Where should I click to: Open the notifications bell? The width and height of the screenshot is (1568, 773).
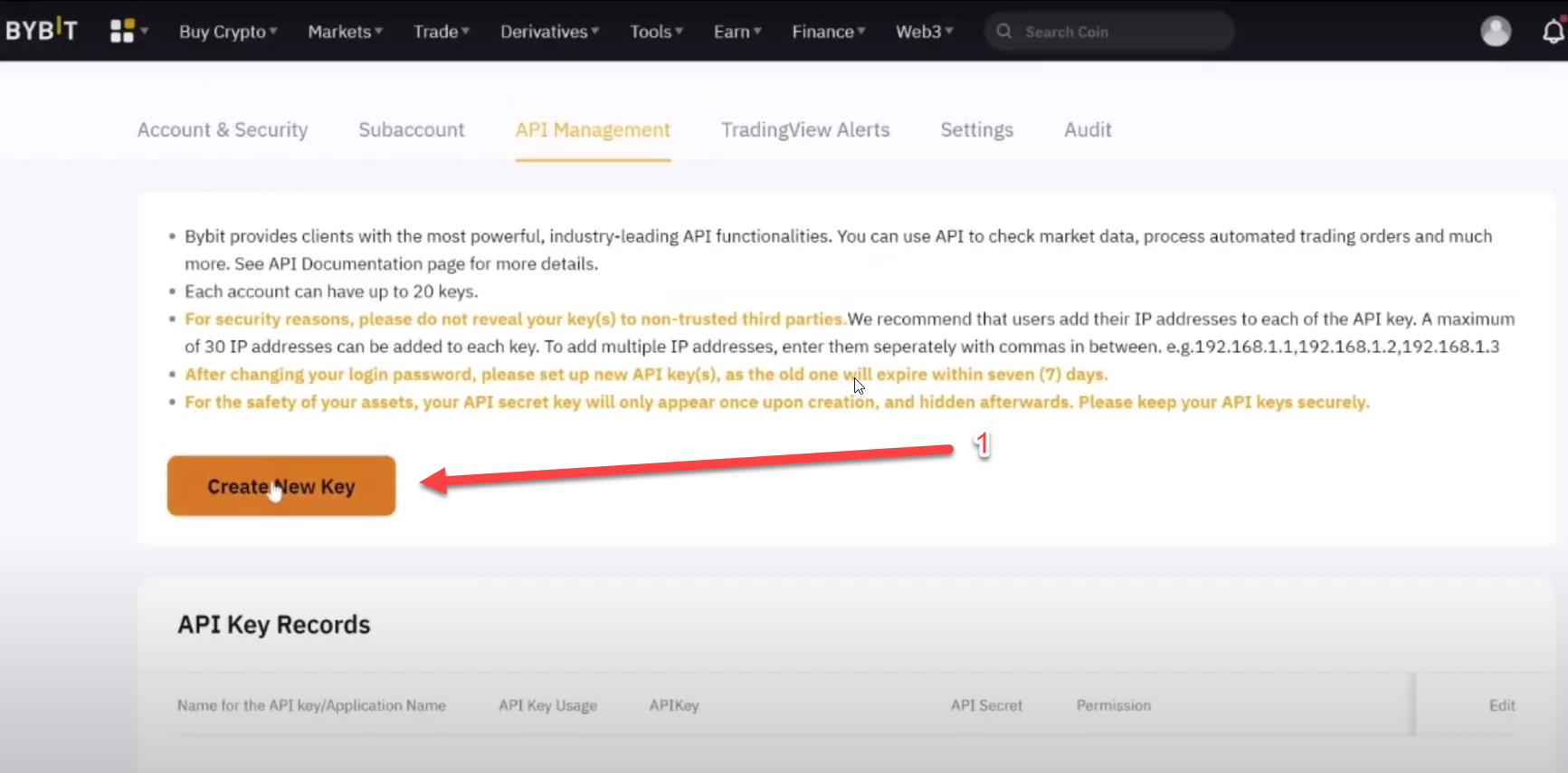coord(1554,32)
